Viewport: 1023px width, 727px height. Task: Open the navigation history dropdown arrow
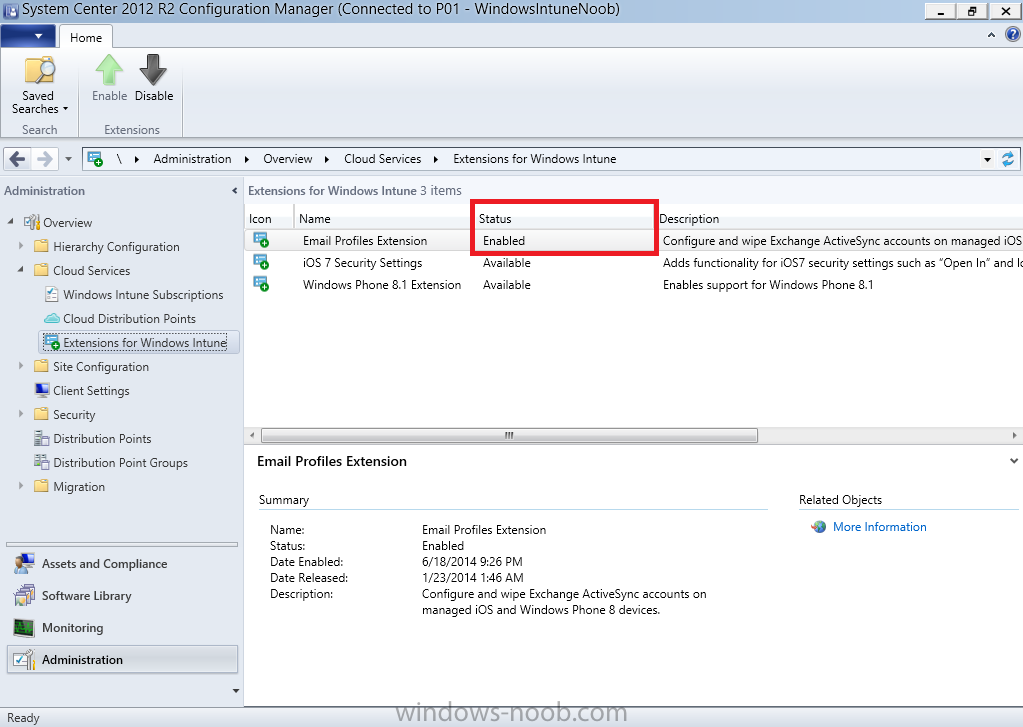point(68,159)
